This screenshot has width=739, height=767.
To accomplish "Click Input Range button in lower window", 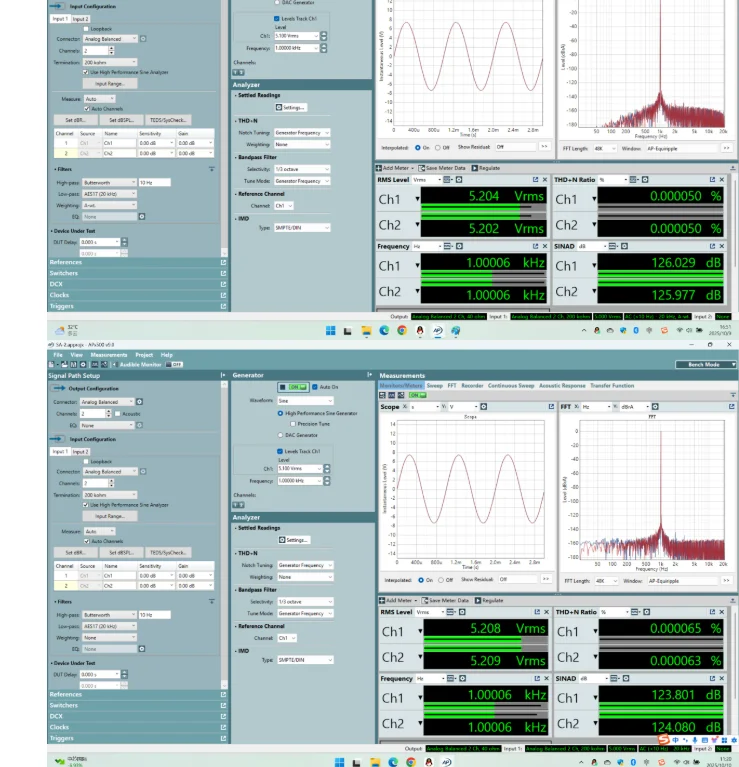I will tap(110, 516).
